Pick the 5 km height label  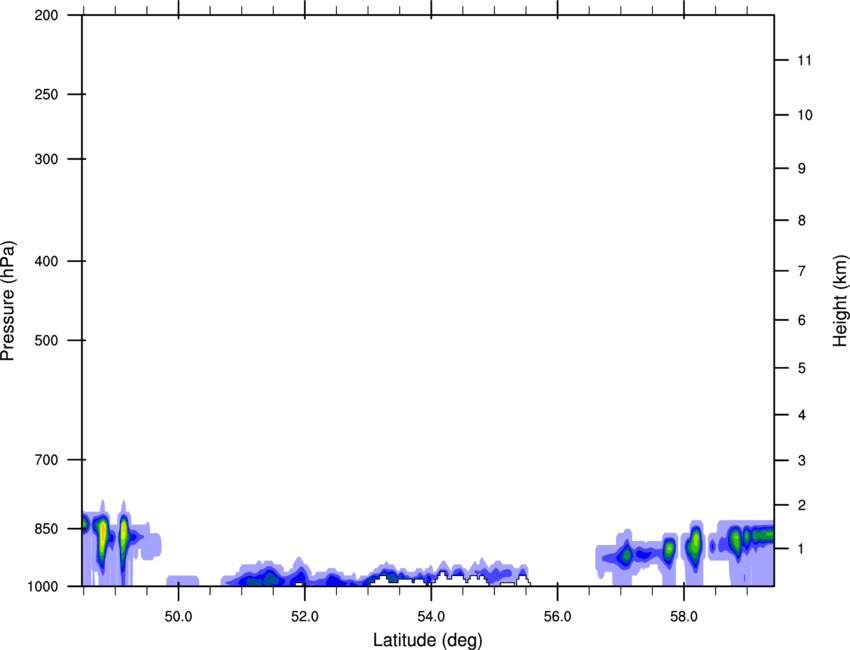801,369
